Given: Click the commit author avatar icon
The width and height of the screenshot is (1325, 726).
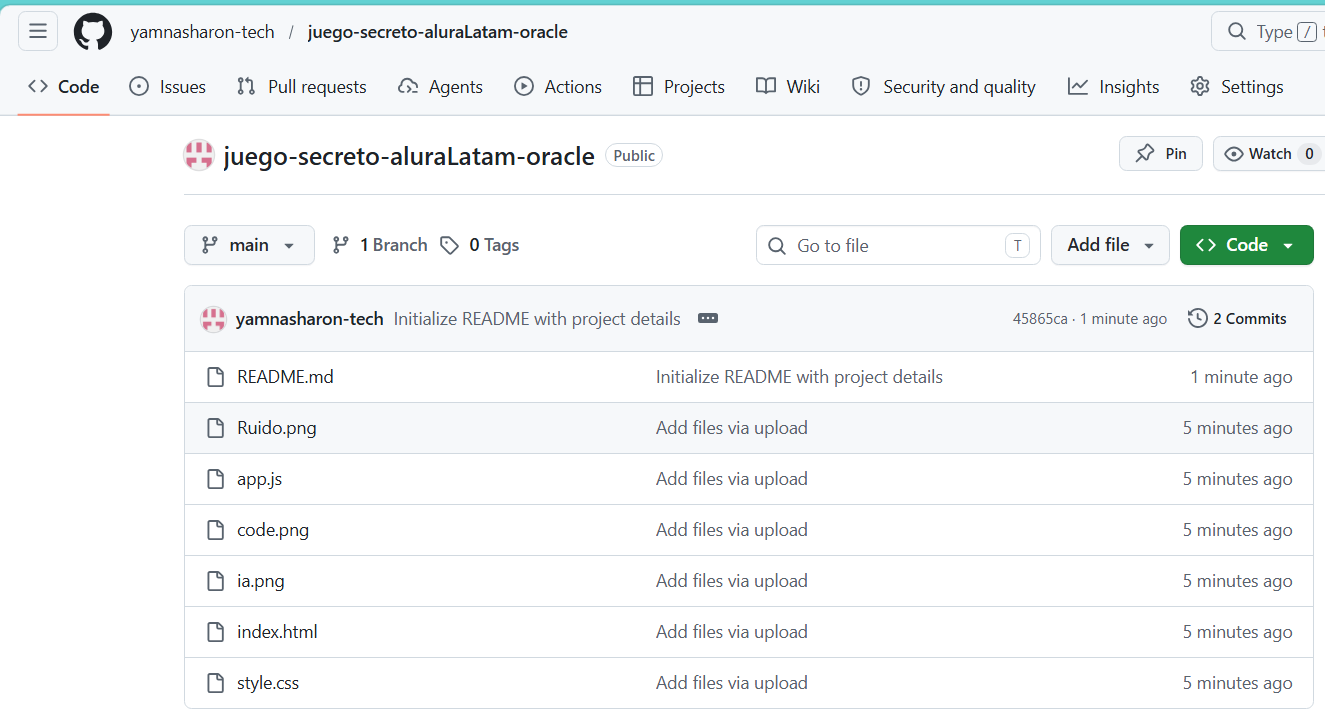Looking at the screenshot, I should pyautogui.click(x=213, y=319).
